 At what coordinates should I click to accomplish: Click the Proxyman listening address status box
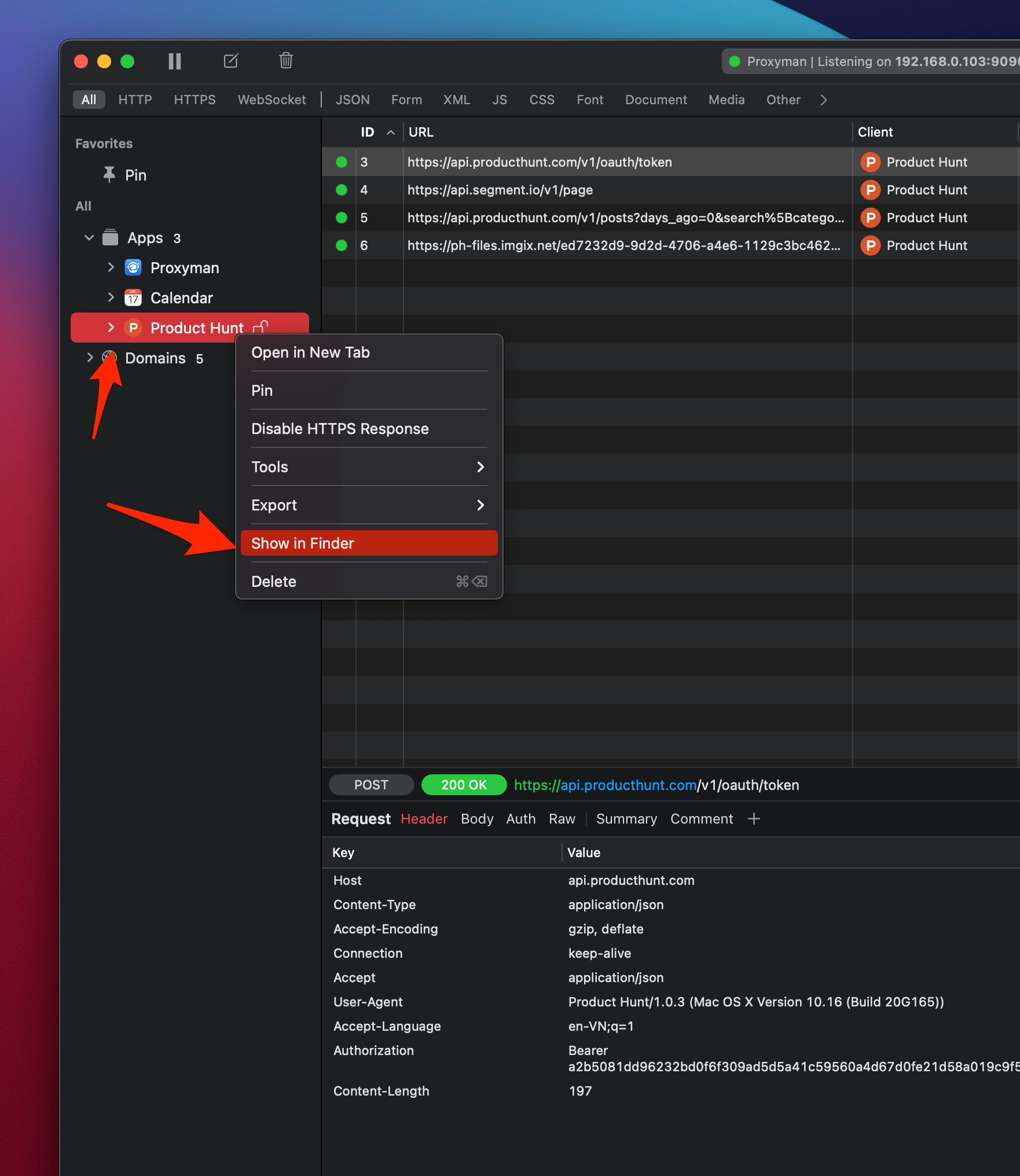871,61
